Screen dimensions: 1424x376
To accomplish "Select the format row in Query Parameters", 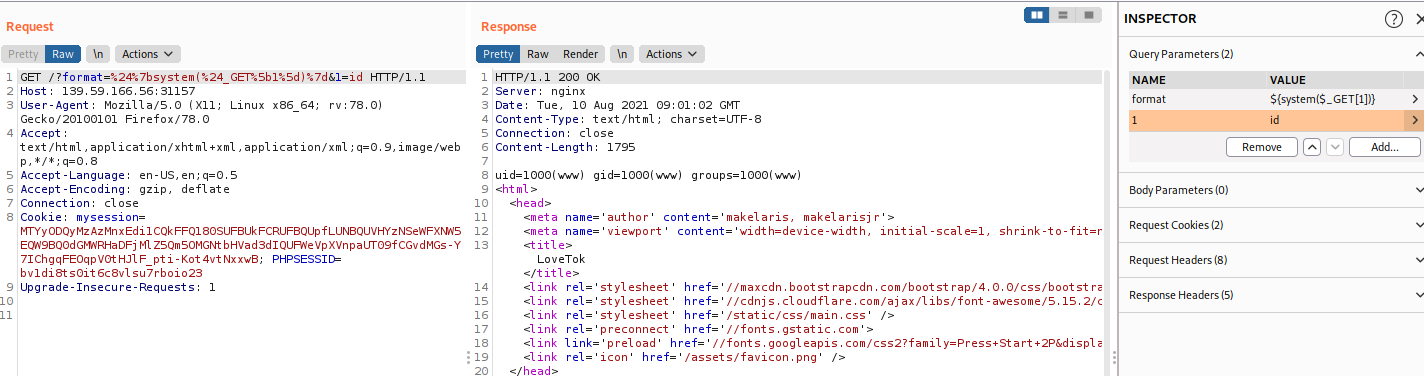I will click(1275, 99).
